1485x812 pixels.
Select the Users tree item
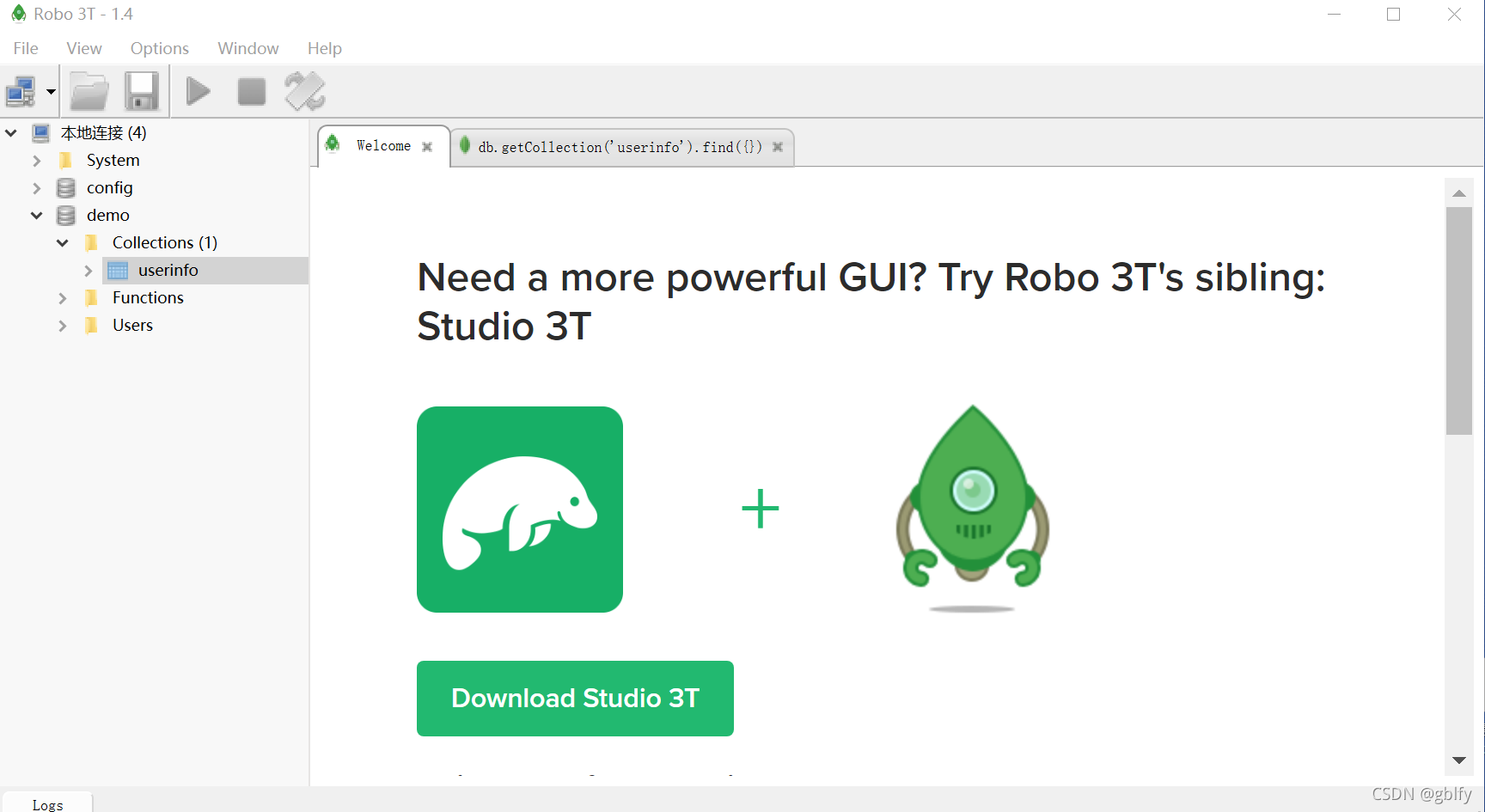click(132, 326)
